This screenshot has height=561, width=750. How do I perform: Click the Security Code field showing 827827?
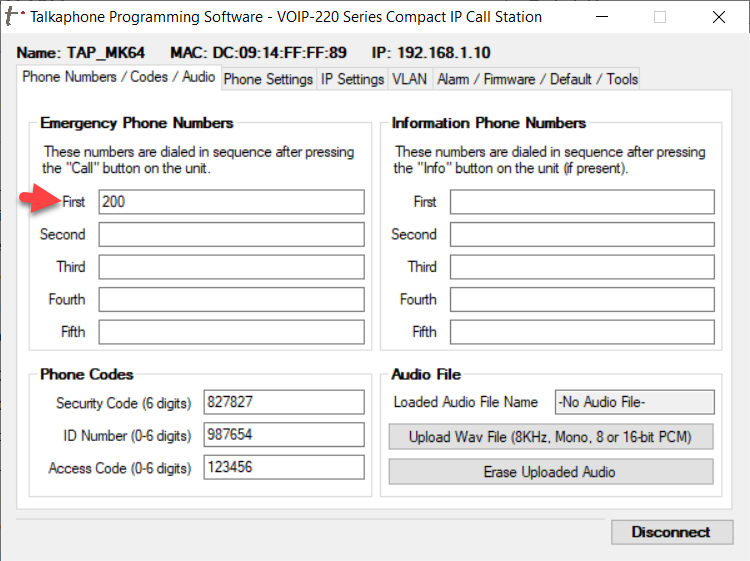(284, 402)
